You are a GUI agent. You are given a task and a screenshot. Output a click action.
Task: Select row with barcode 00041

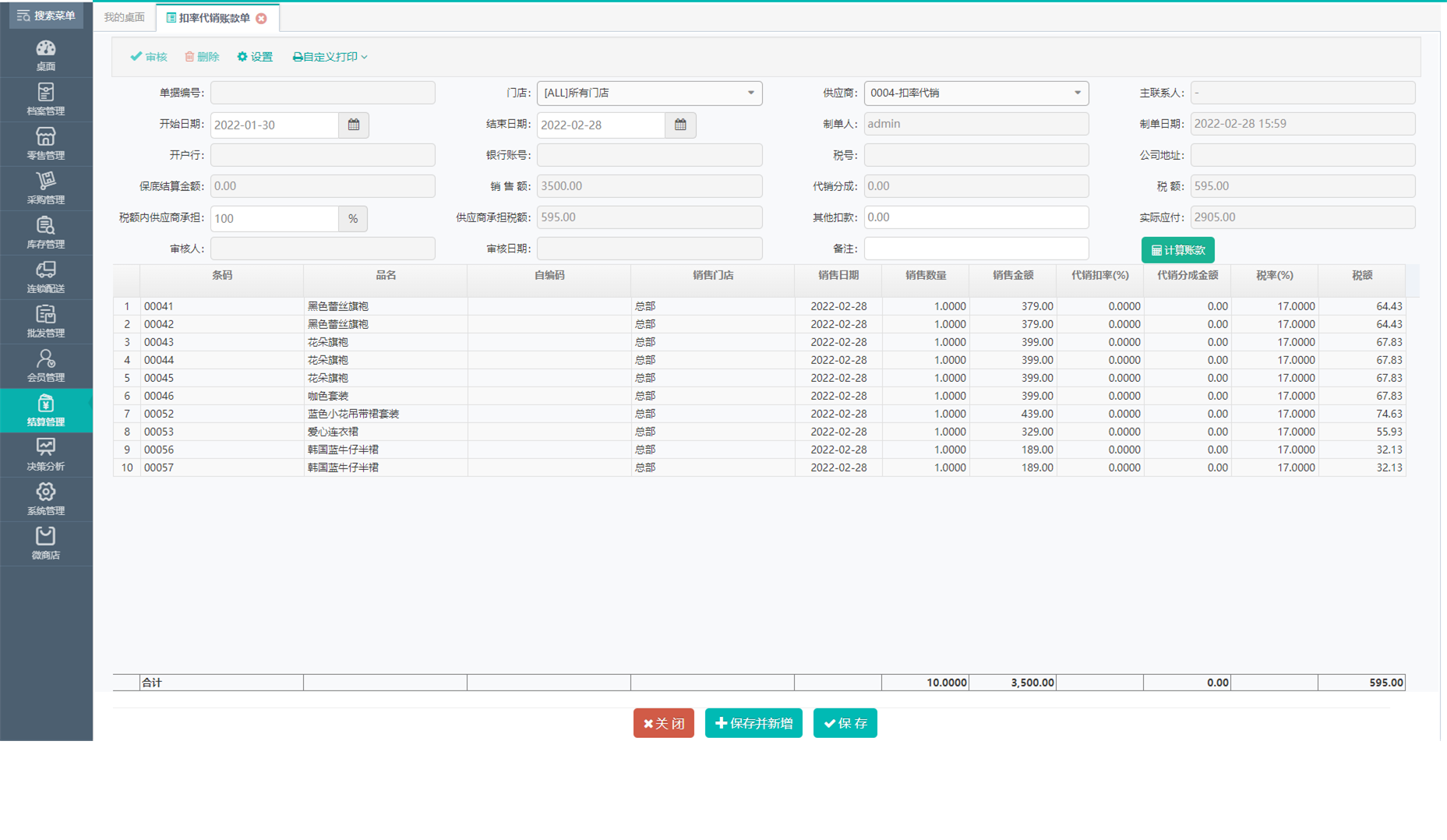pos(759,306)
